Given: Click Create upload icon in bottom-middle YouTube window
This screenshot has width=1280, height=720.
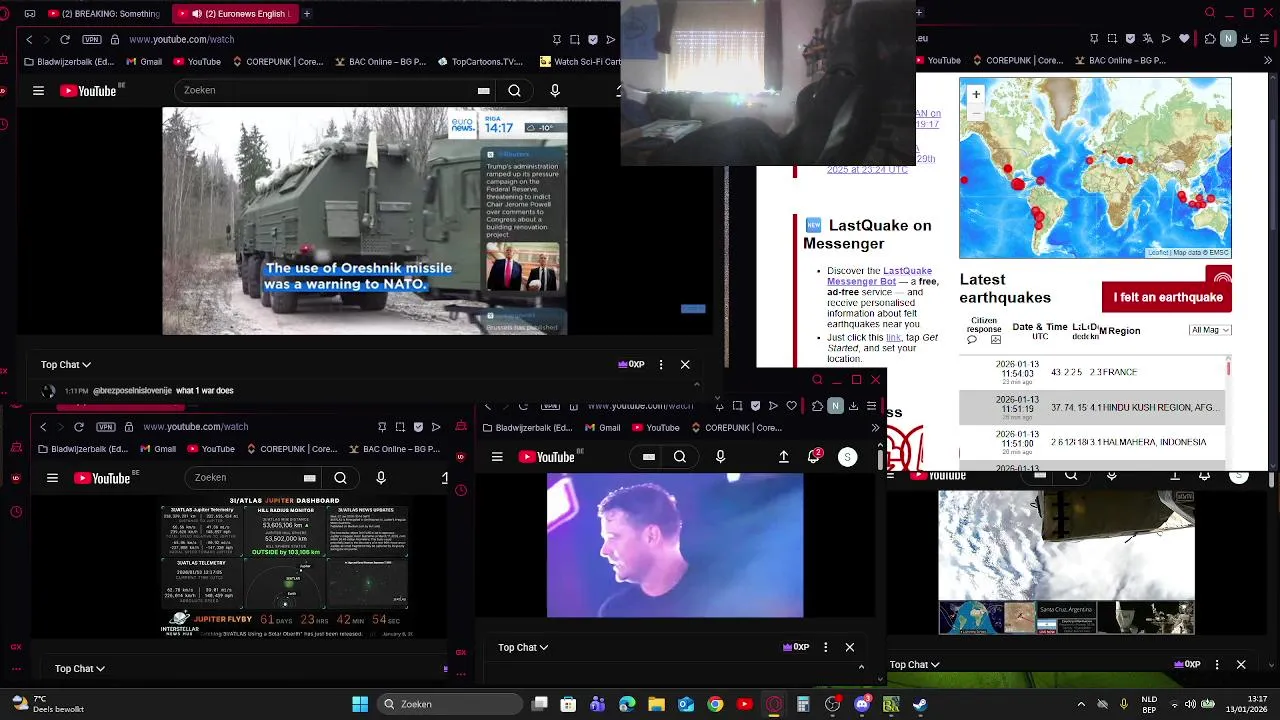Looking at the screenshot, I should coord(784,457).
